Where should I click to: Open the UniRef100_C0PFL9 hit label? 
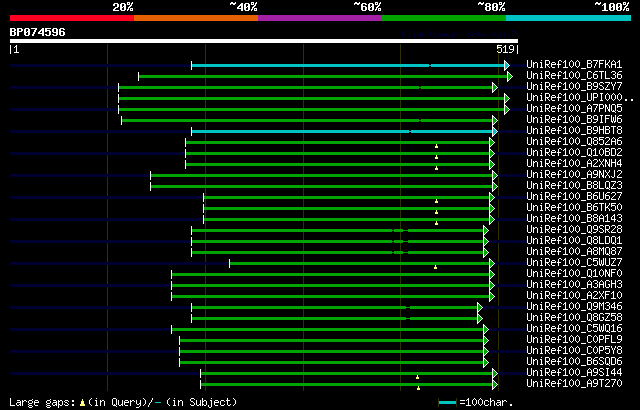click(574, 340)
